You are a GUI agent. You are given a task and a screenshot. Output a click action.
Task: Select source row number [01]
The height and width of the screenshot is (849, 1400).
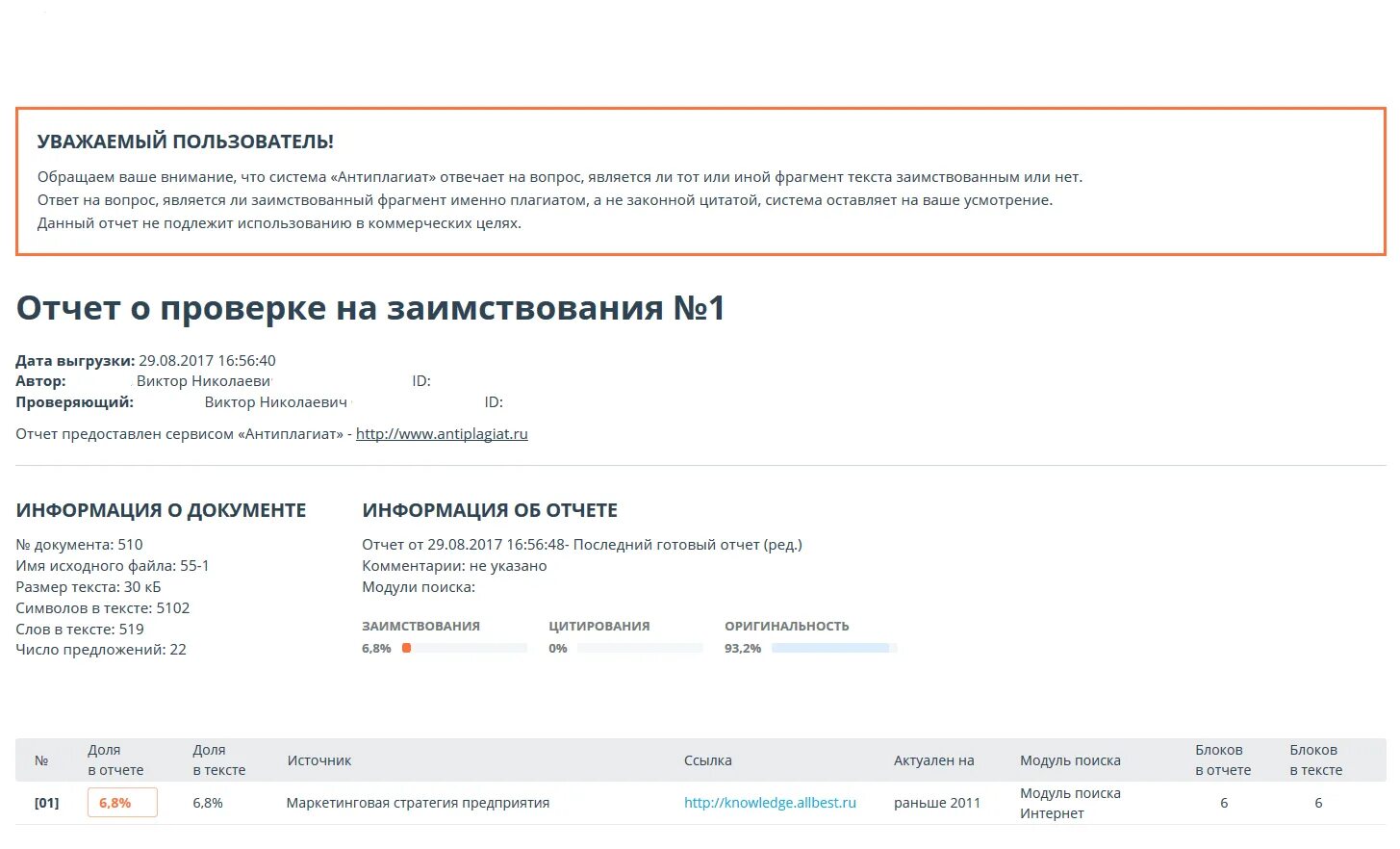point(46,803)
